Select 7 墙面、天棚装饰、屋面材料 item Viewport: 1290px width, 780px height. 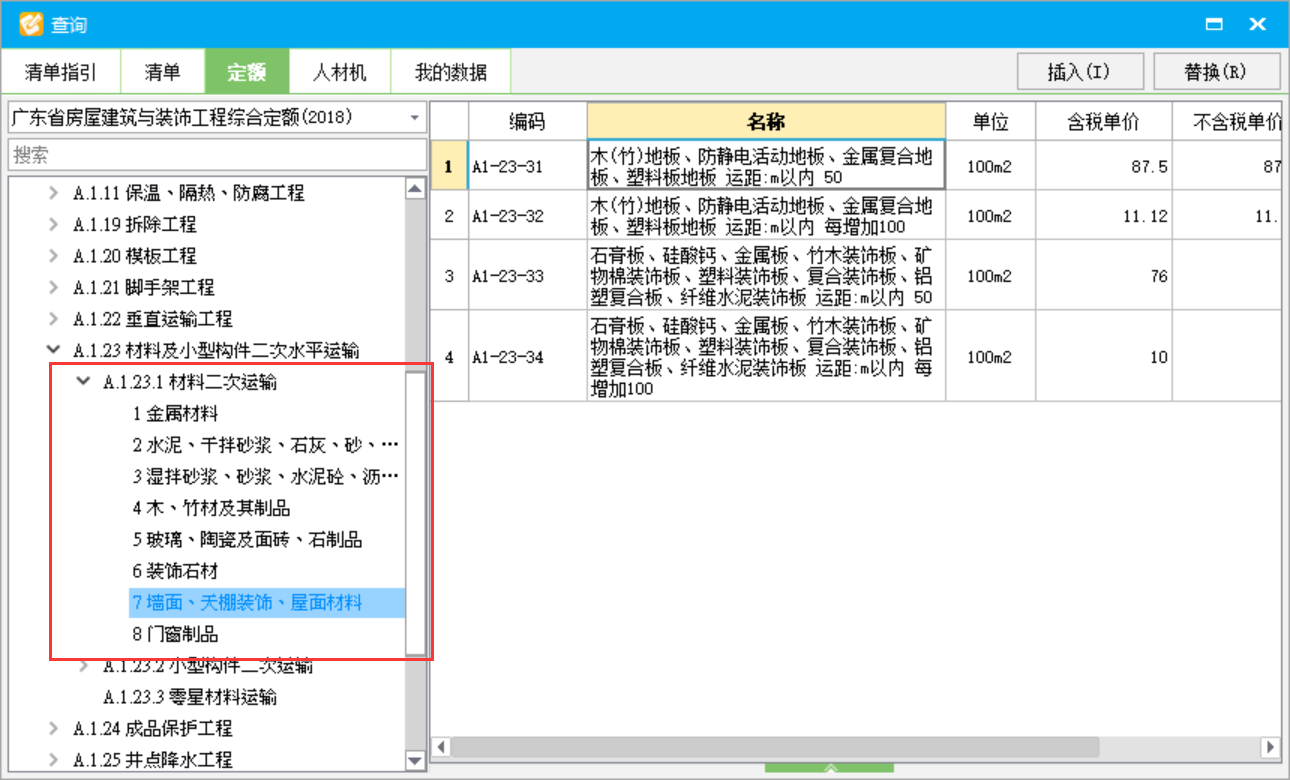point(266,603)
